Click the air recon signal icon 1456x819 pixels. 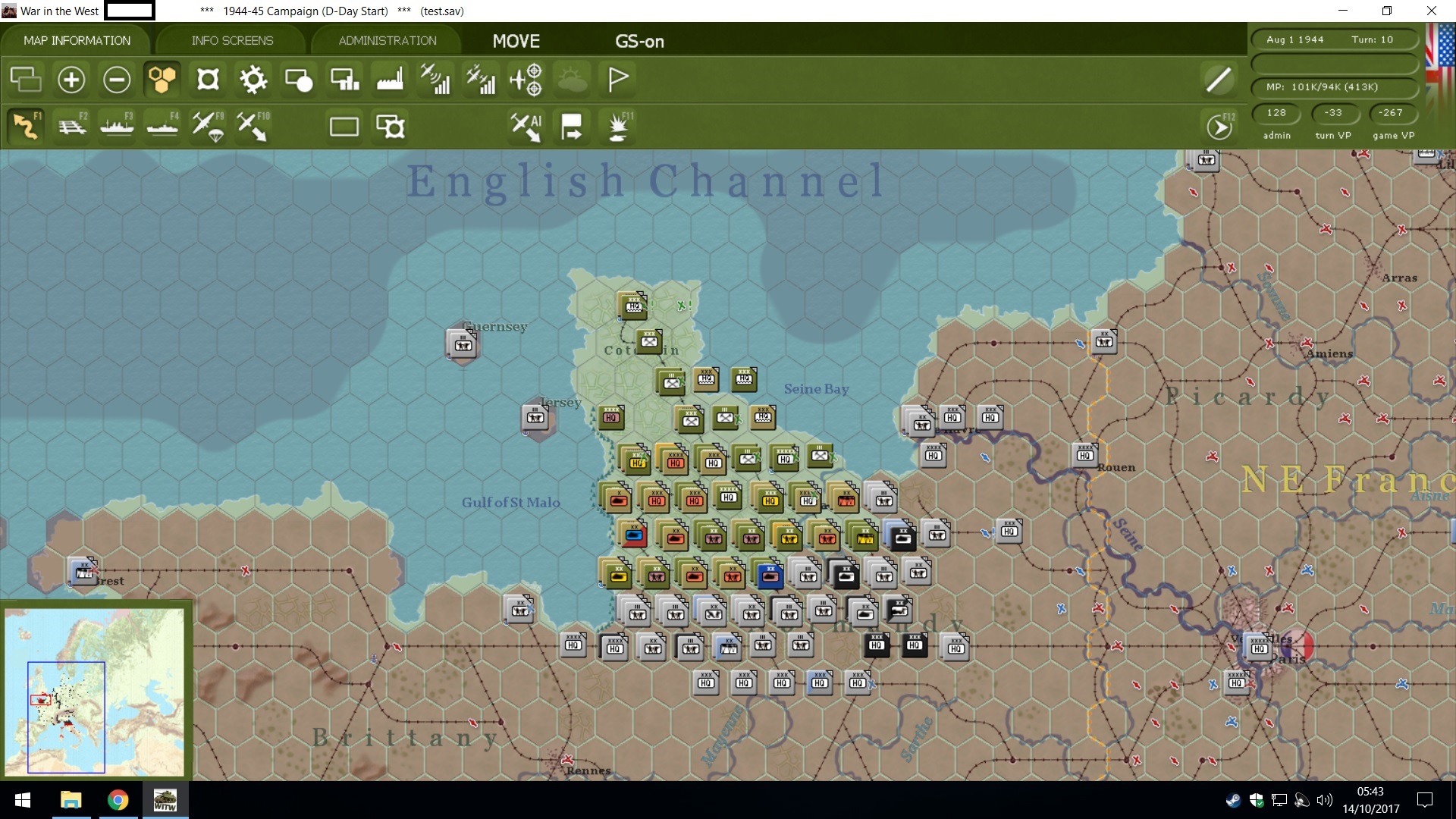tap(435, 79)
